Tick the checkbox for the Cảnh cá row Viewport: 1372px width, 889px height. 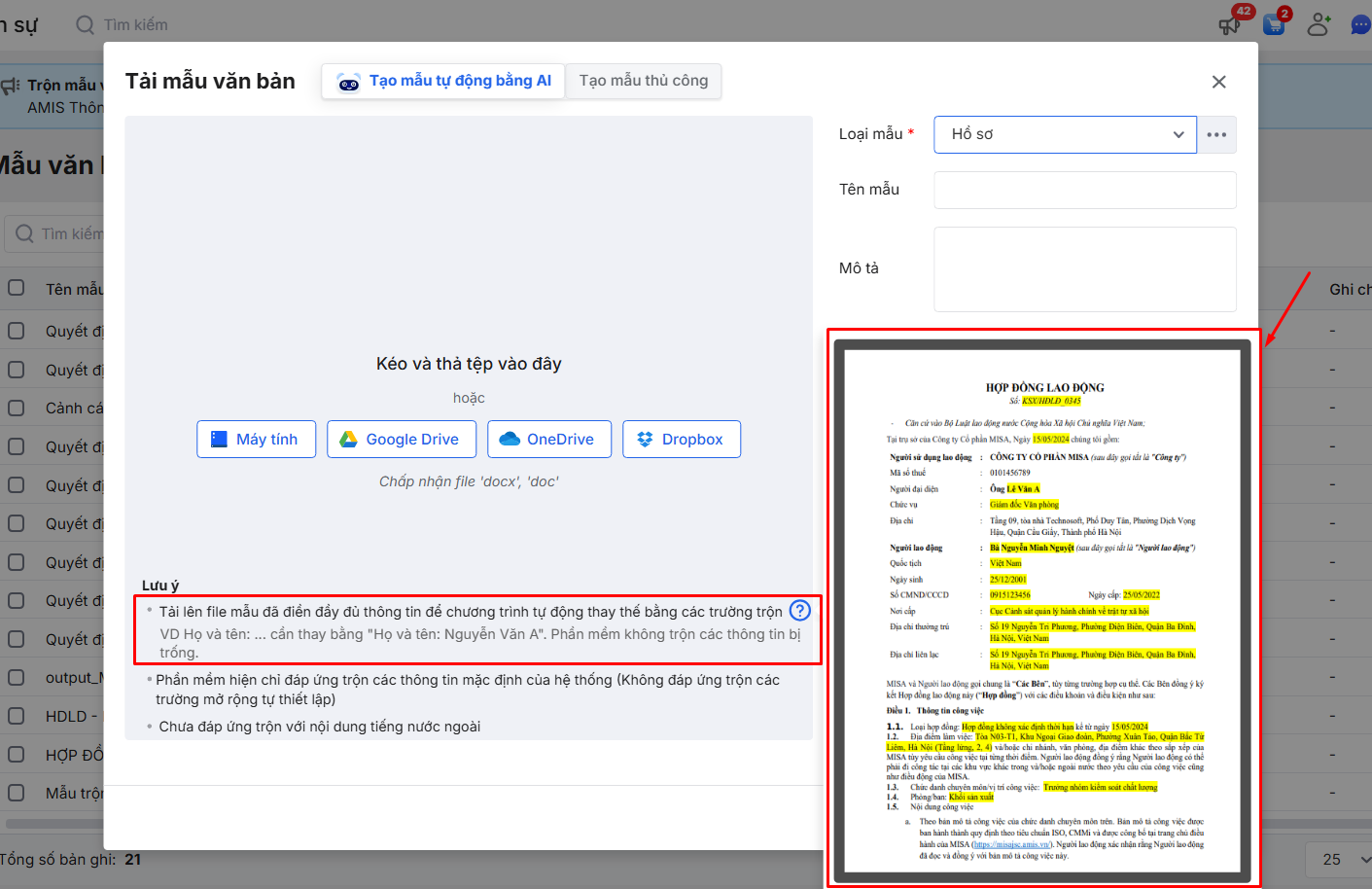(x=17, y=408)
